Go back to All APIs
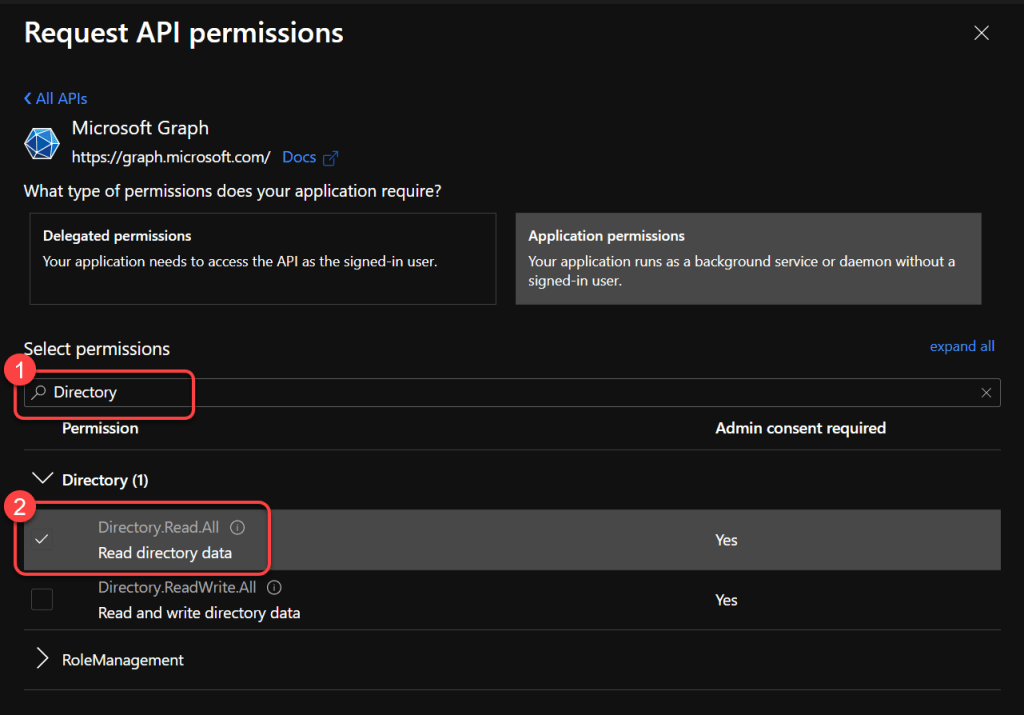Viewport: 1024px width, 715px height. coord(56,99)
